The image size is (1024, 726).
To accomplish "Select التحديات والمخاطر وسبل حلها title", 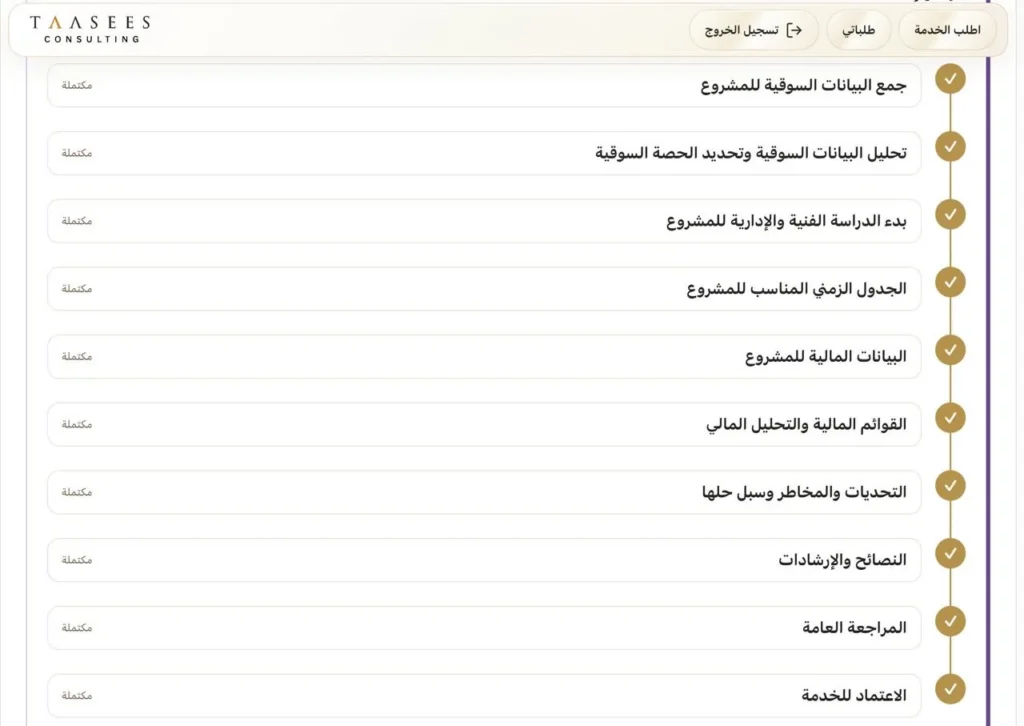I will (804, 492).
